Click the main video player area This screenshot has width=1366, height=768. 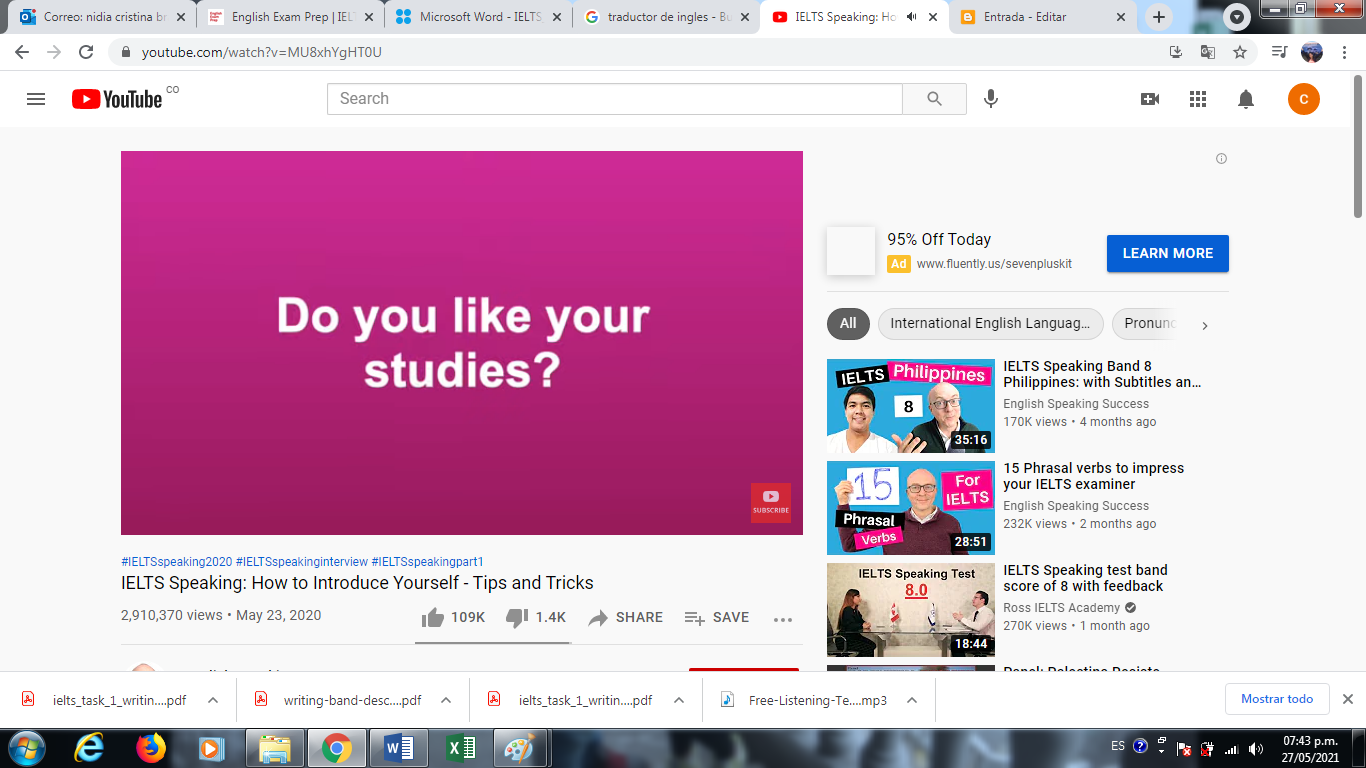click(x=462, y=343)
